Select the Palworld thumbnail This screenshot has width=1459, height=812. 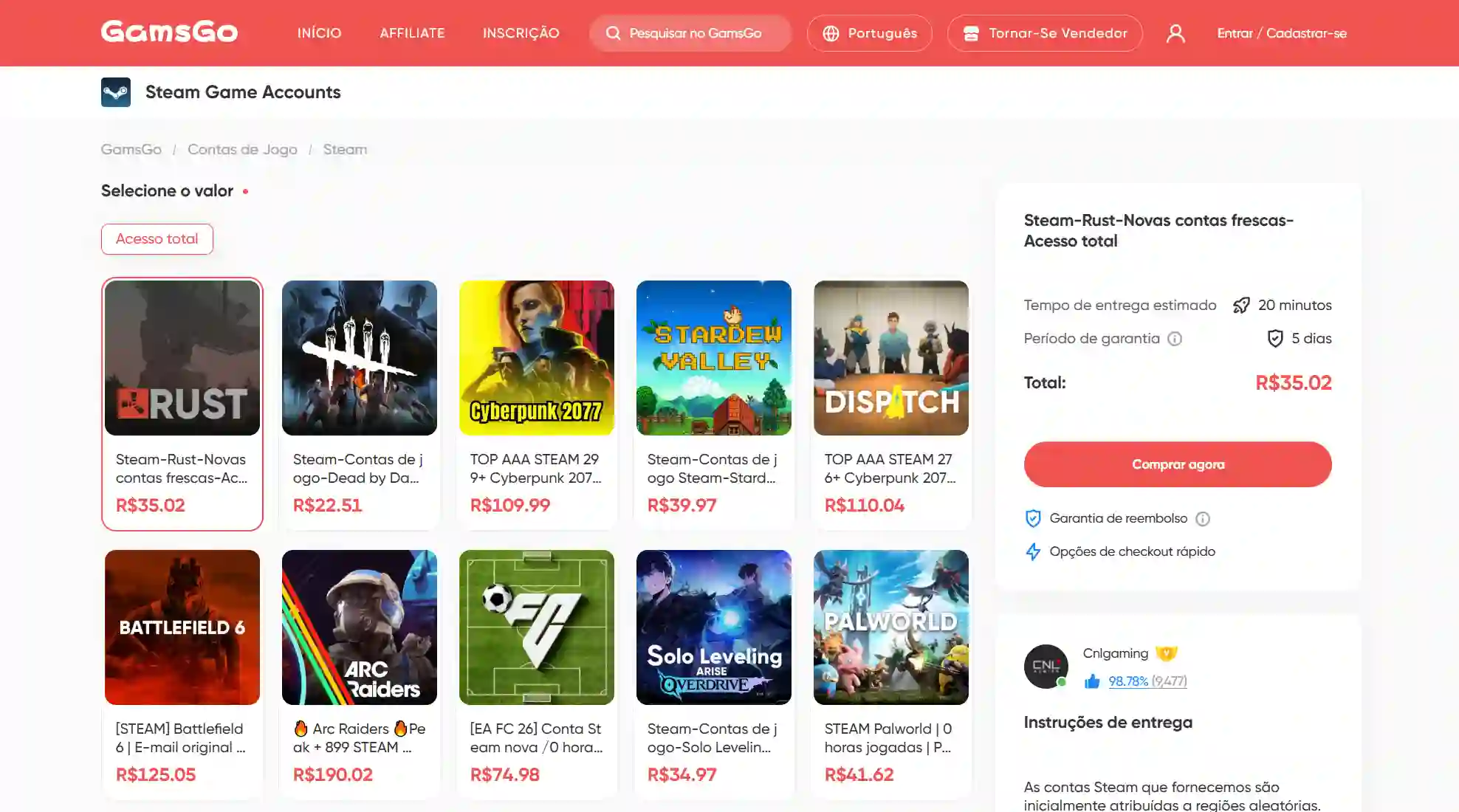point(891,627)
